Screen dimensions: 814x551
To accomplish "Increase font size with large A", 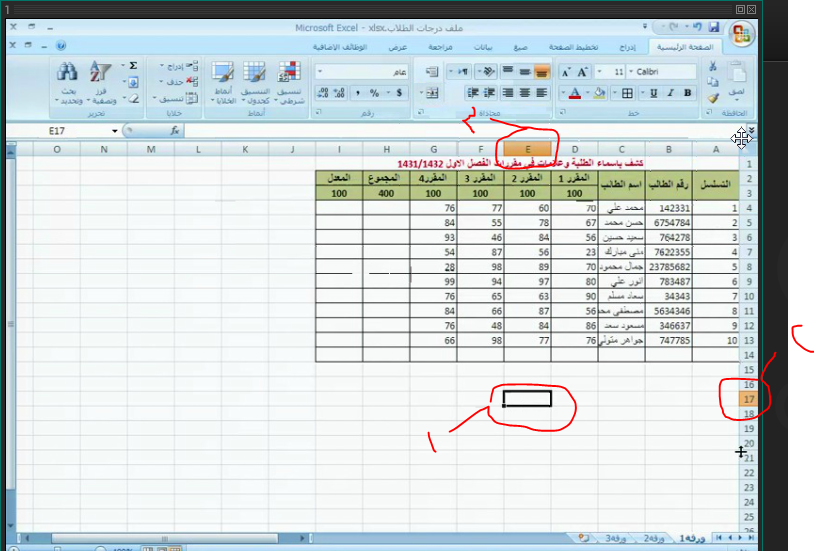I will 582,72.
